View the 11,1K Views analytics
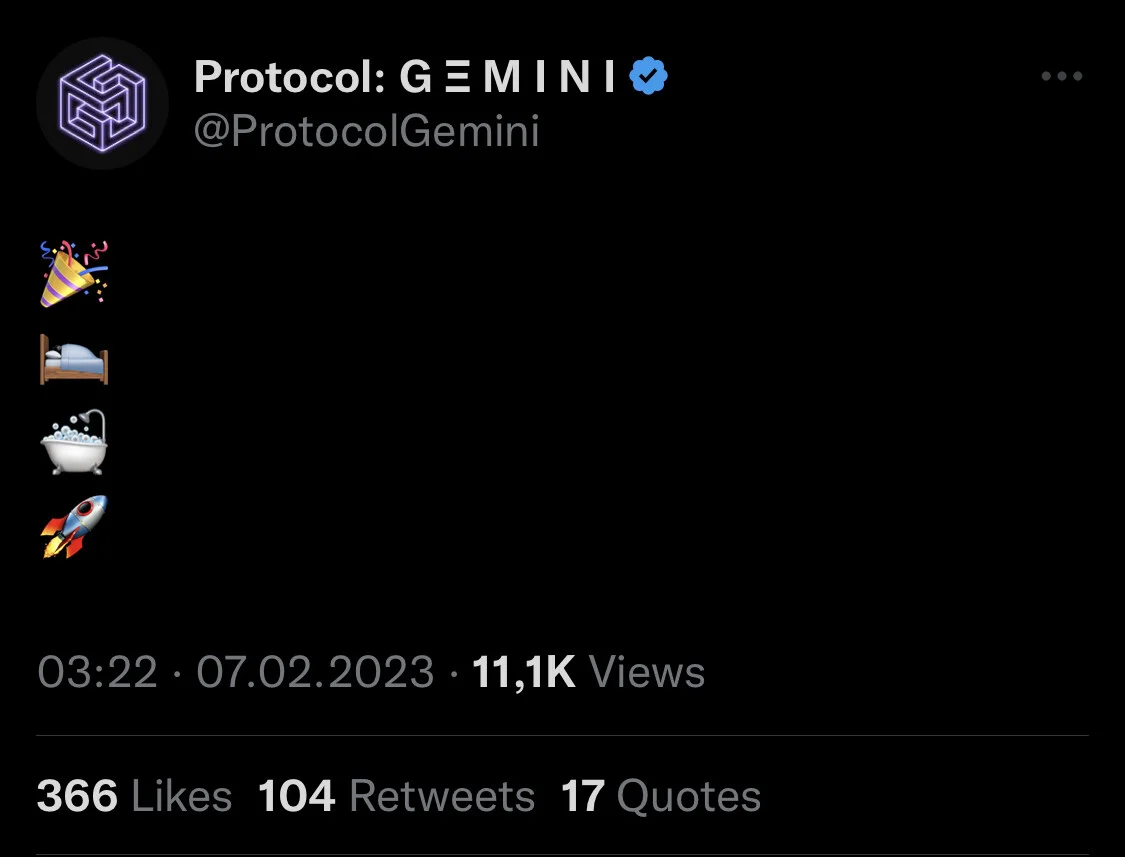Screen dimensions: 1125x857 [588, 673]
